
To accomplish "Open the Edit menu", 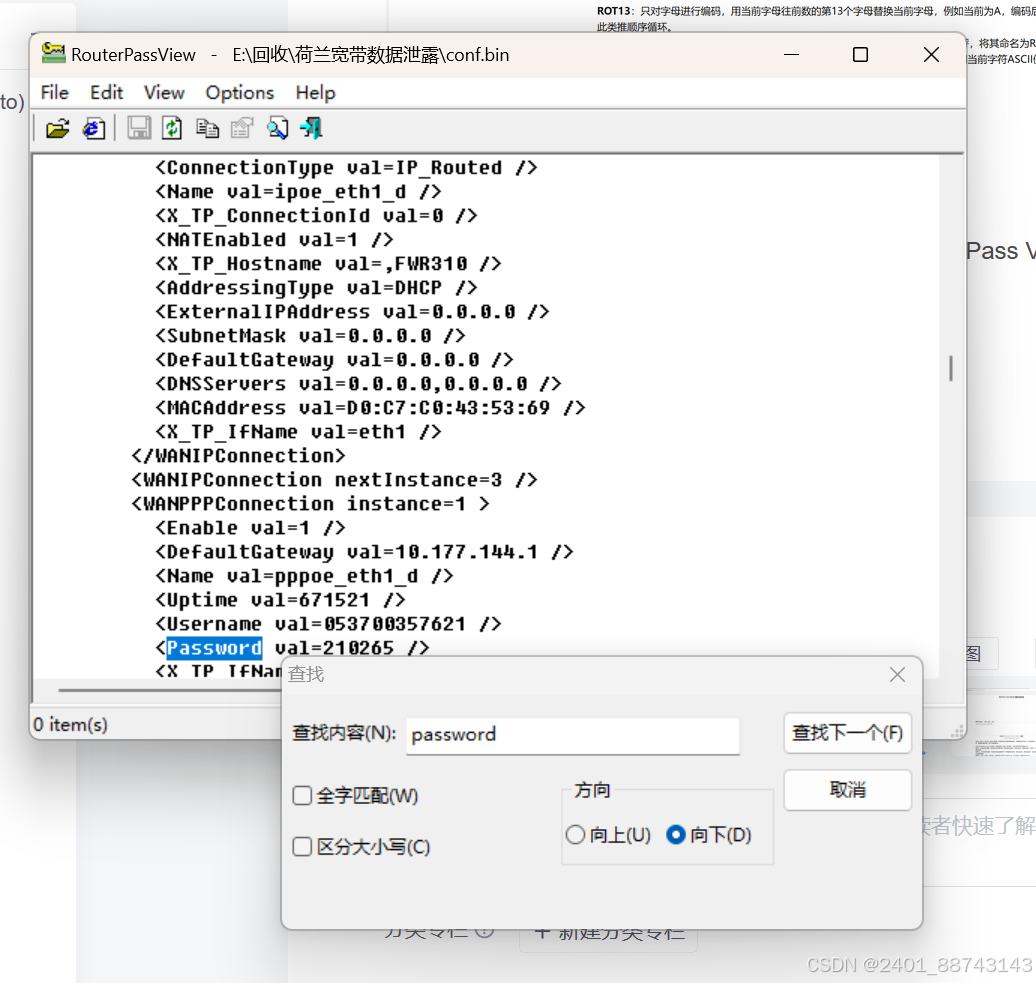I will [106, 92].
